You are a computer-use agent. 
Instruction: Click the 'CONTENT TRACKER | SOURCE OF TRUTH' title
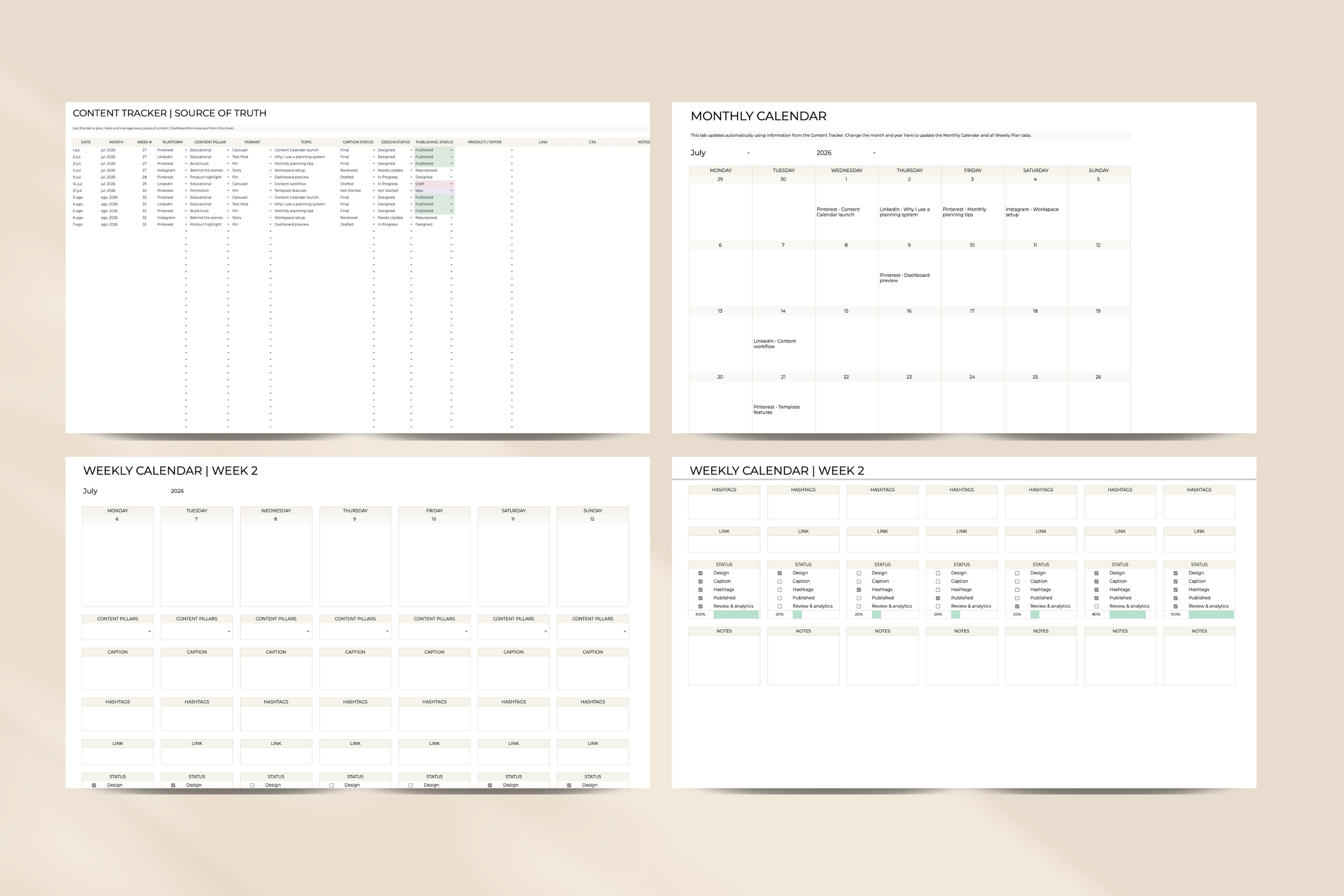tap(169, 113)
